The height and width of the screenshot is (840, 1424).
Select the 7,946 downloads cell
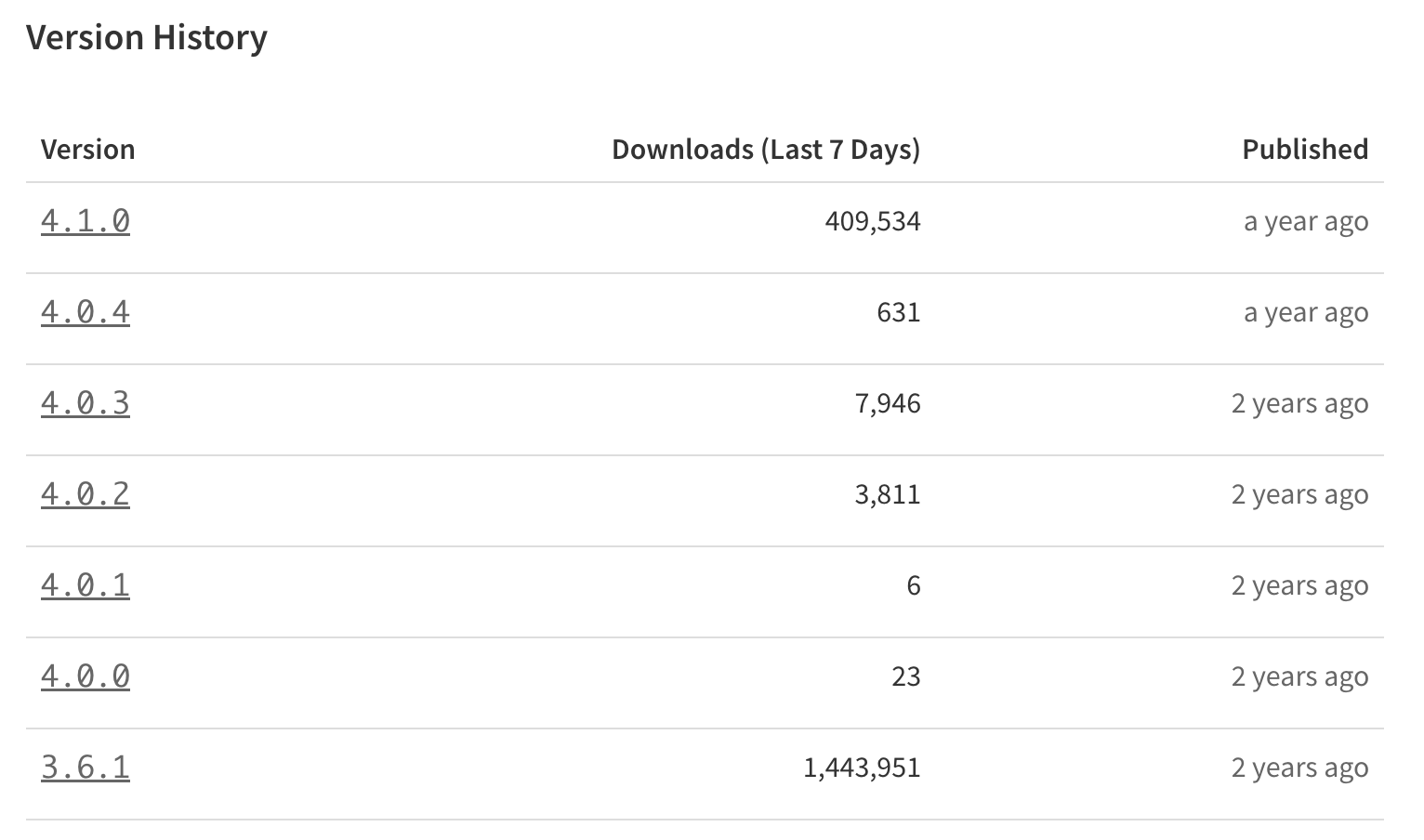(888, 403)
